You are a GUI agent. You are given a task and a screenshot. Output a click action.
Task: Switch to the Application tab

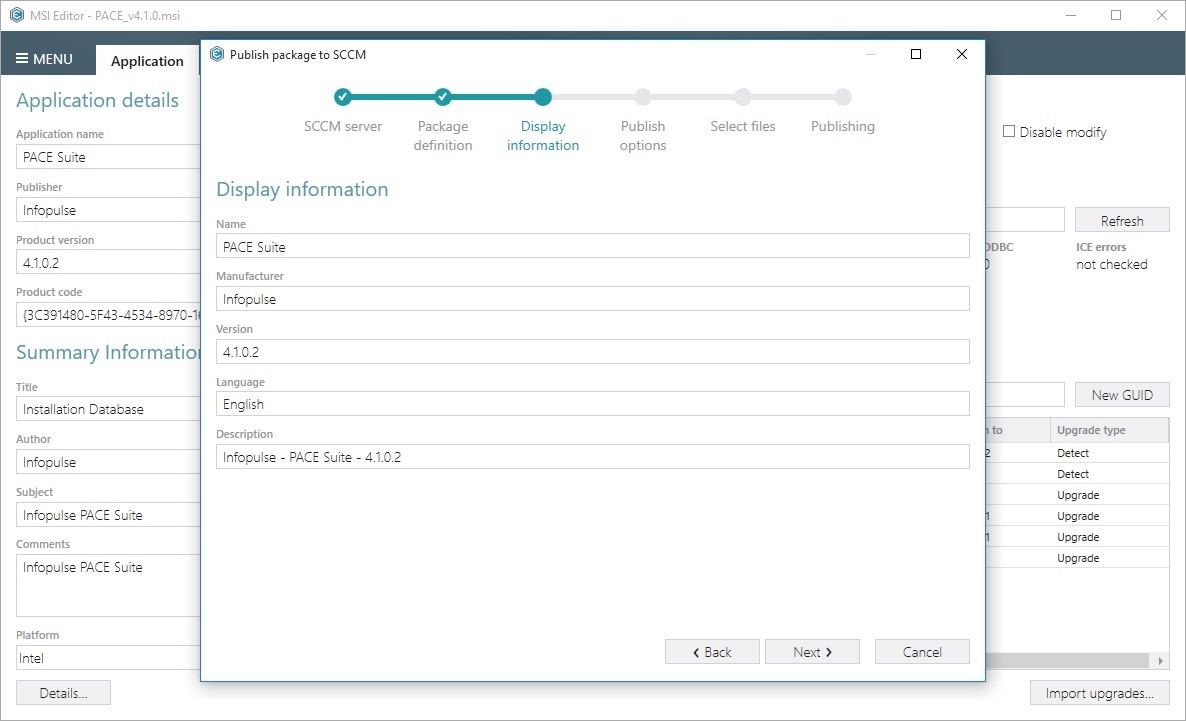pos(147,61)
